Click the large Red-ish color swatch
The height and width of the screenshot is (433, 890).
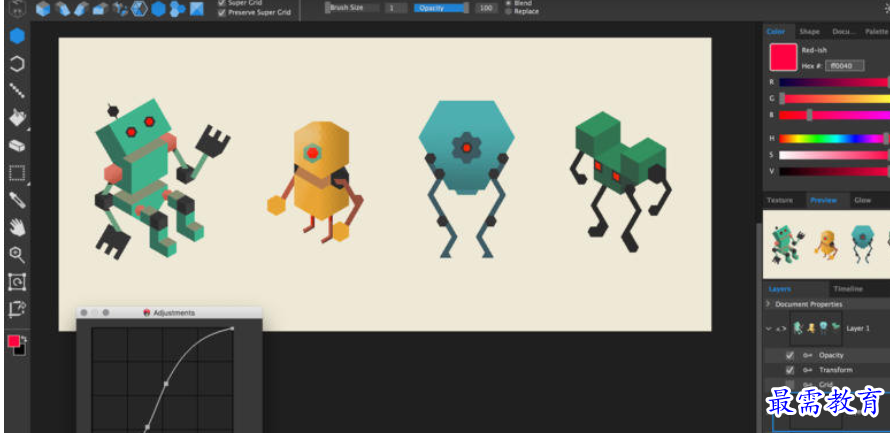783,57
